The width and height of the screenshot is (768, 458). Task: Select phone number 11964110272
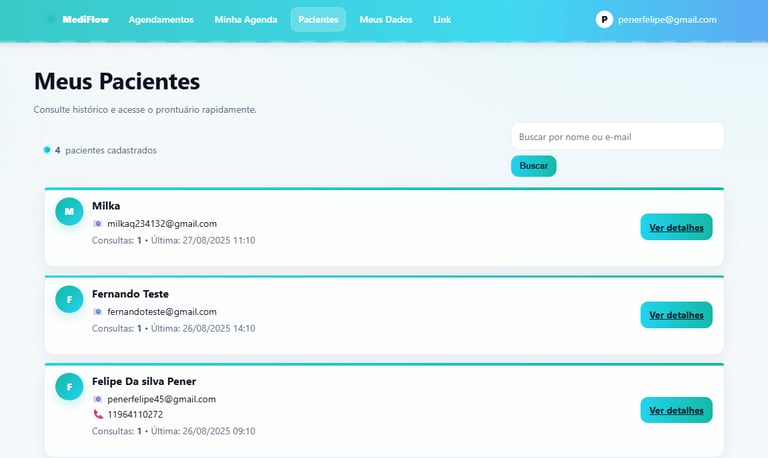coord(135,414)
